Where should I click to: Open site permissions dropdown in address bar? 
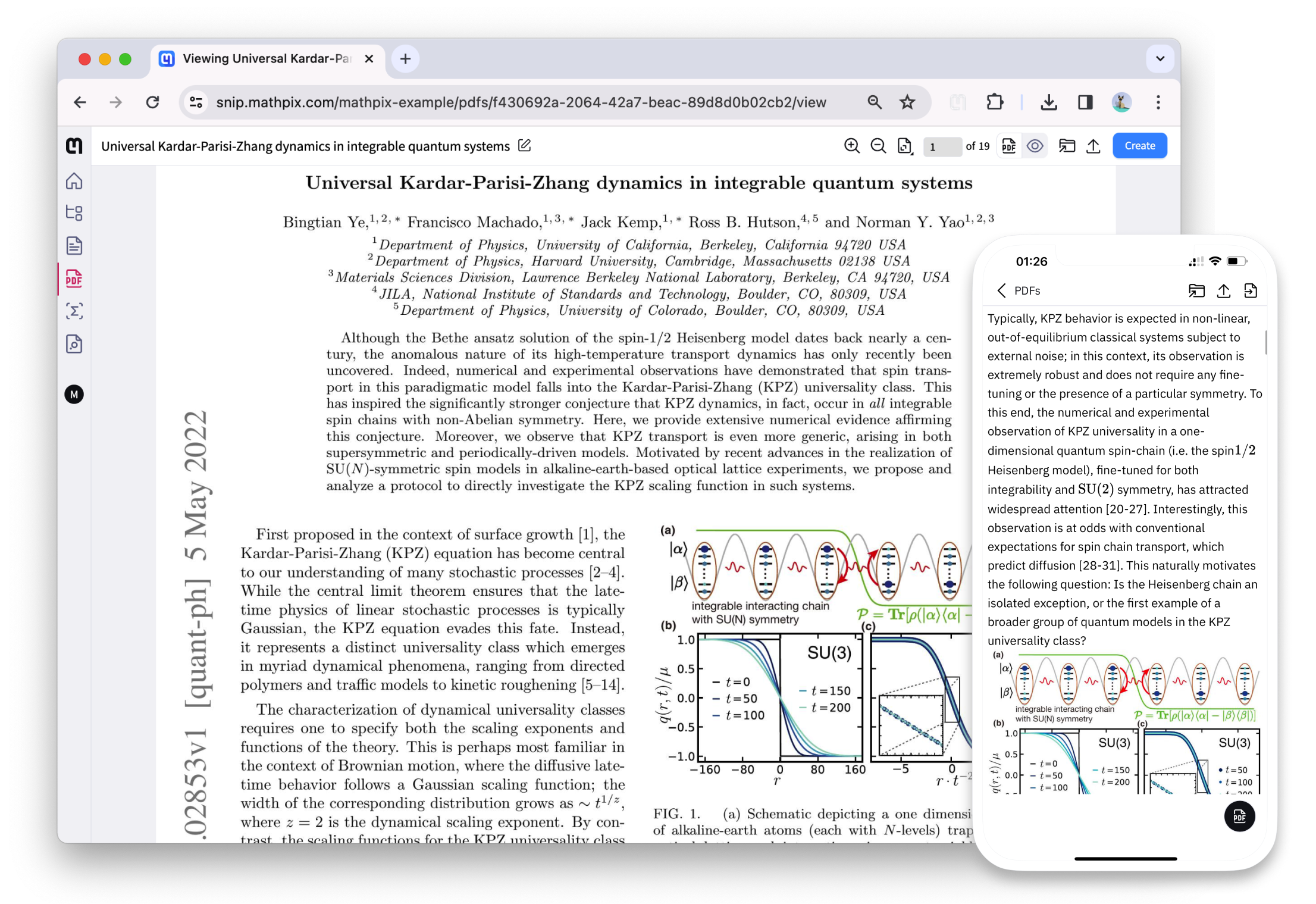[196, 102]
